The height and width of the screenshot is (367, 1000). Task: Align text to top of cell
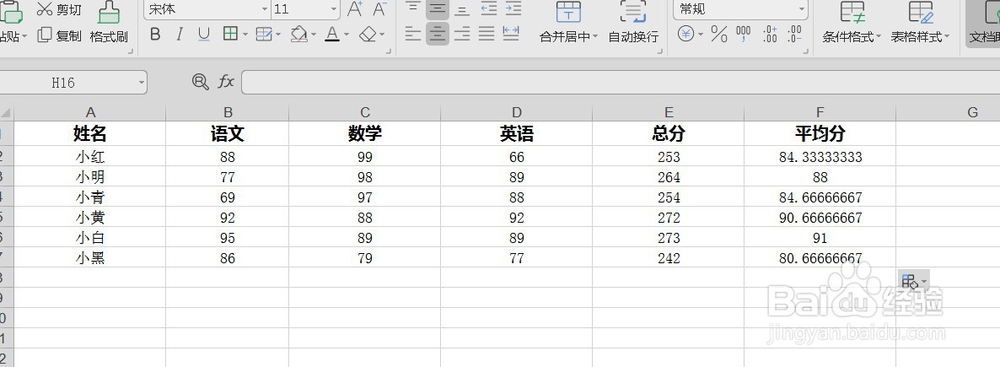[413, 8]
